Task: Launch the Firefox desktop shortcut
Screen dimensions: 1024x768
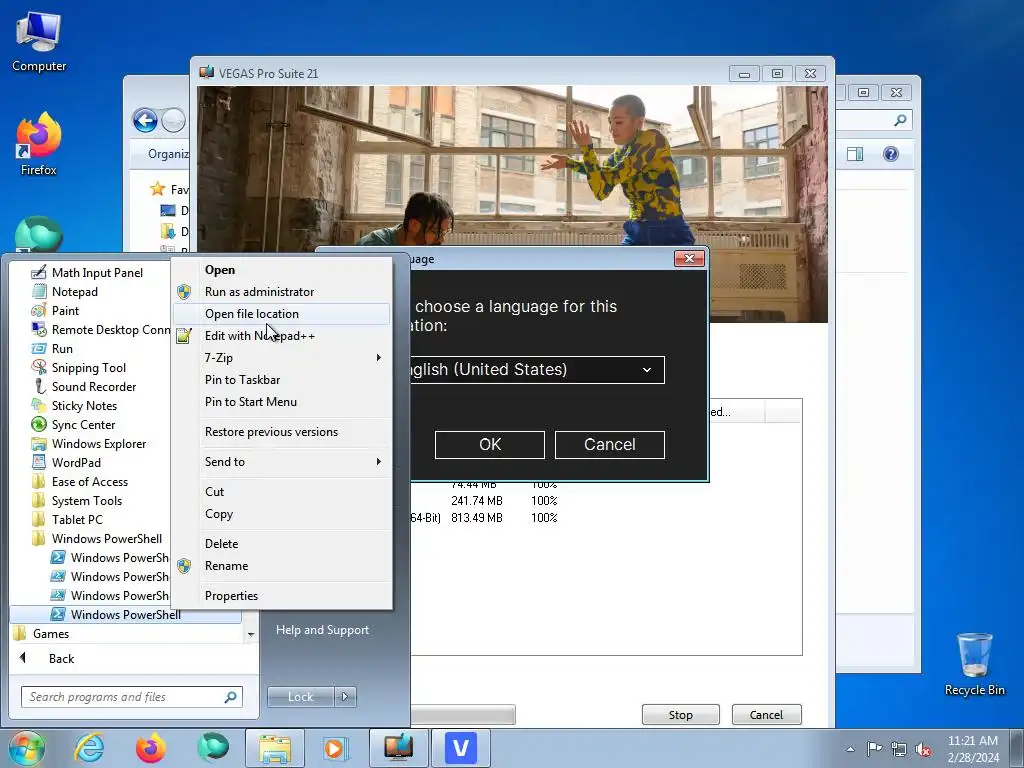Action: [x=39, y=144]
